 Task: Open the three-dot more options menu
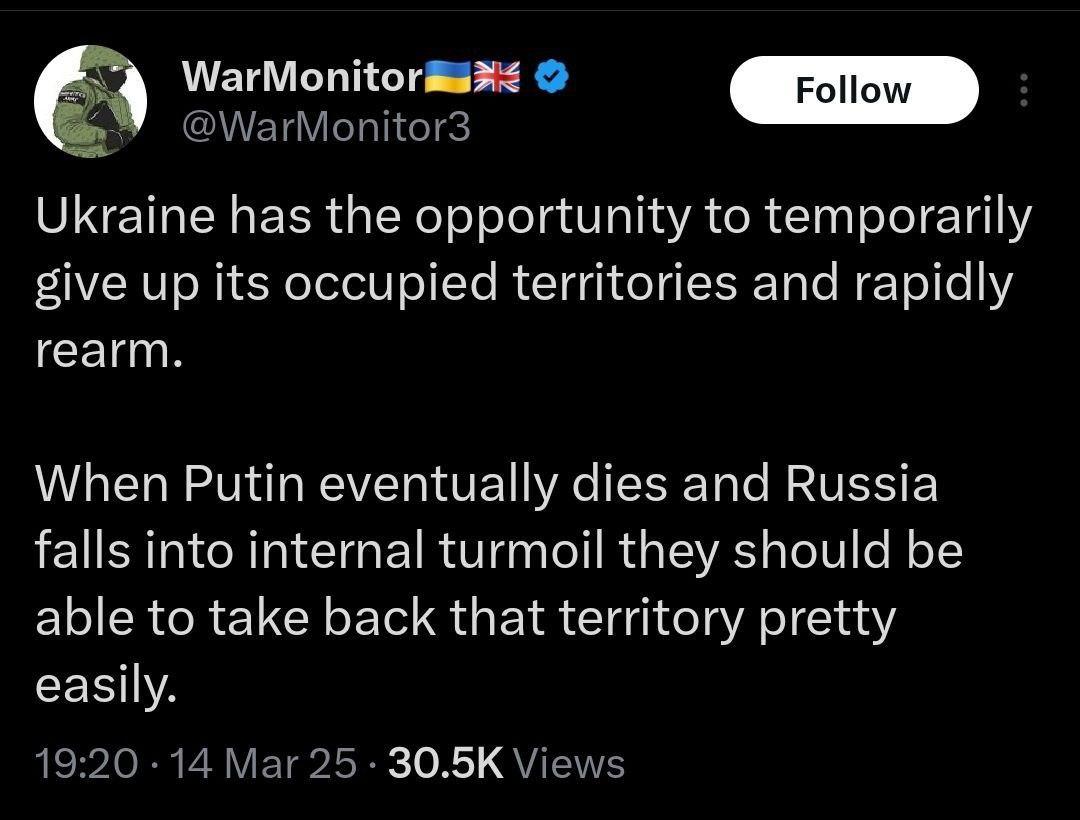(1024, 90)
